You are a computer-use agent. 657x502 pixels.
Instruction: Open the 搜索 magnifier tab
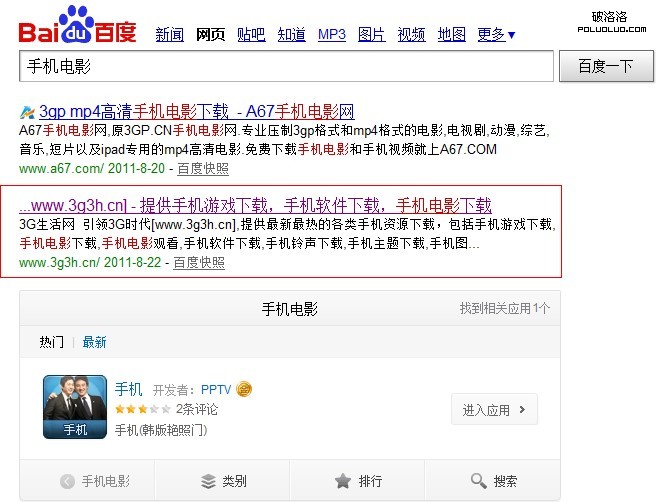[x=493, y=481]
